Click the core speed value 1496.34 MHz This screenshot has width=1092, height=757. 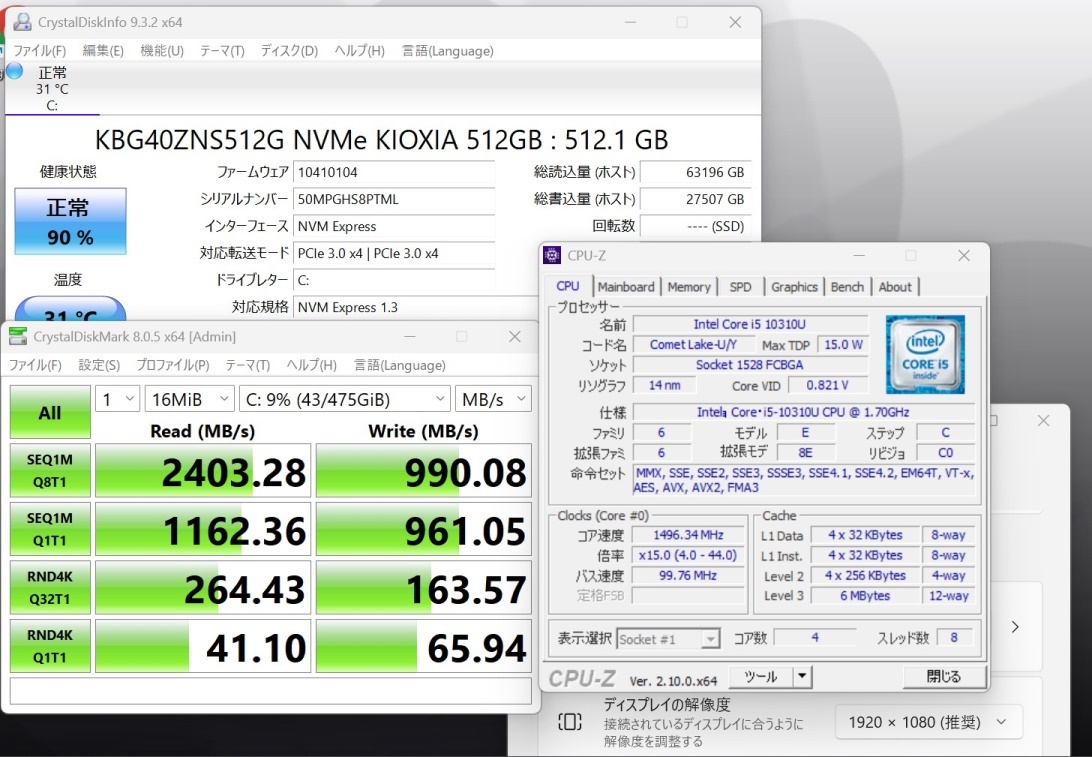688,535
